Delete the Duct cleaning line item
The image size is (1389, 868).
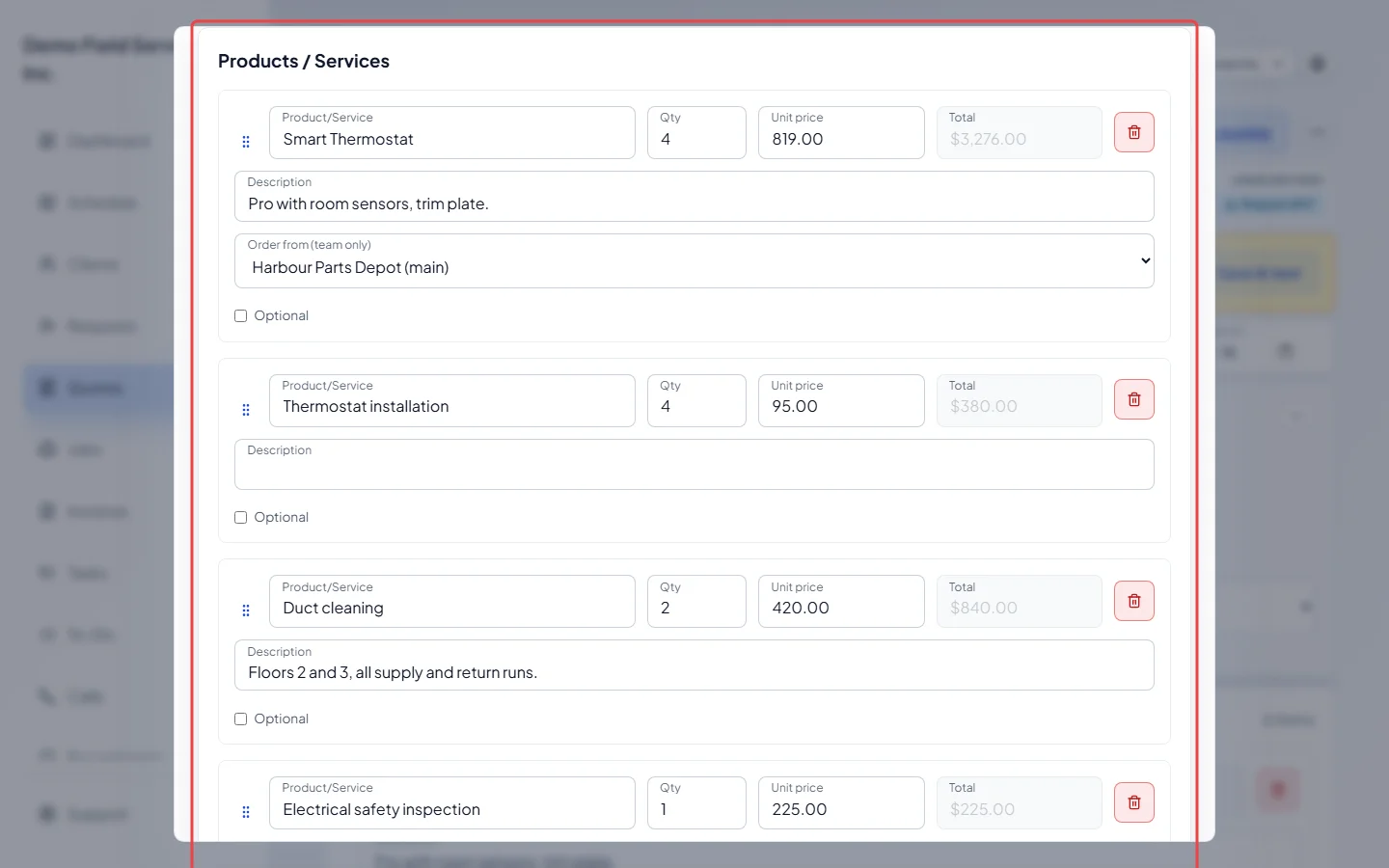pyautogui.click(x=1134, y=601)
